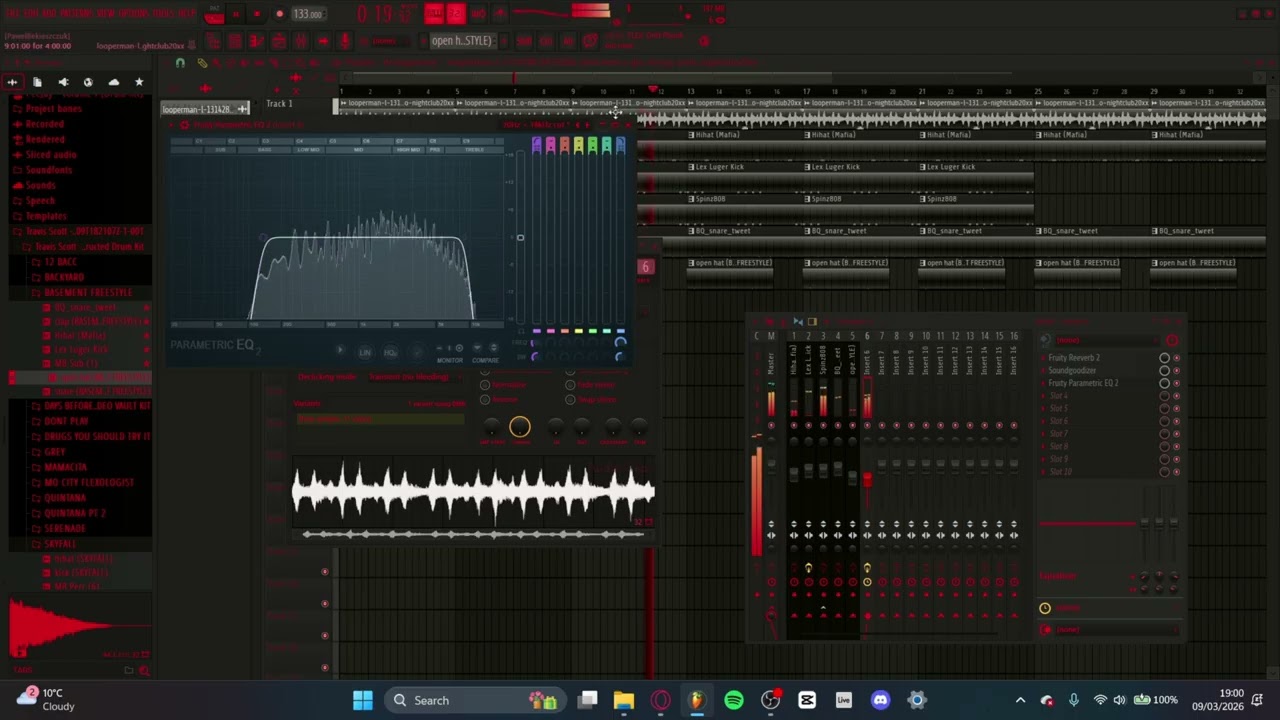Open the browser starred favorites tab
The image size is (1280, 720).
(139, 82)
